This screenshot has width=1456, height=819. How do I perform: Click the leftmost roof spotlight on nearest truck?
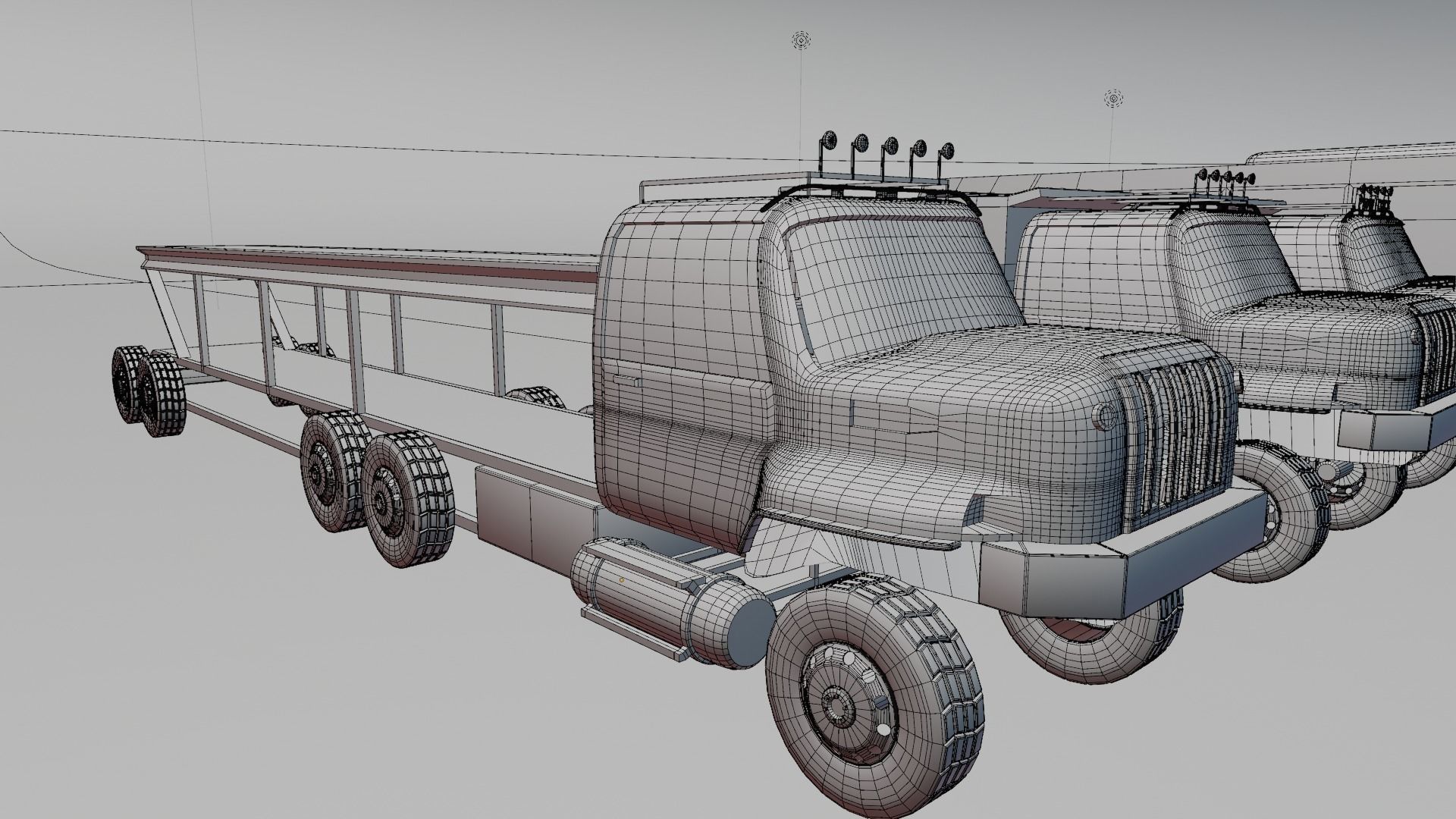point(828,140)
